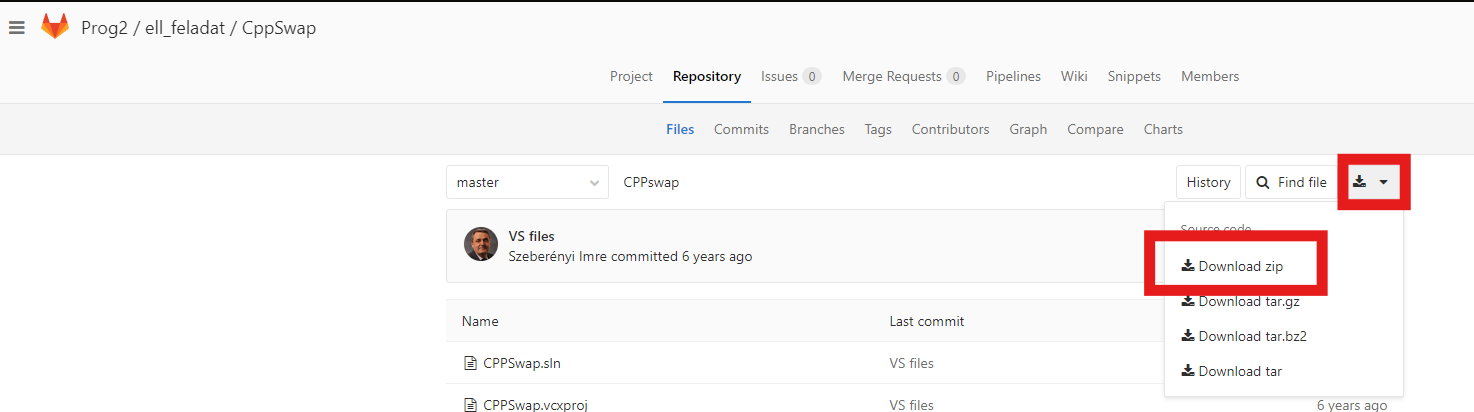Open the hamburger sidebar menu
This screenshot has width=1474, height=412.
pyautogui.click(x=16, y=28)
